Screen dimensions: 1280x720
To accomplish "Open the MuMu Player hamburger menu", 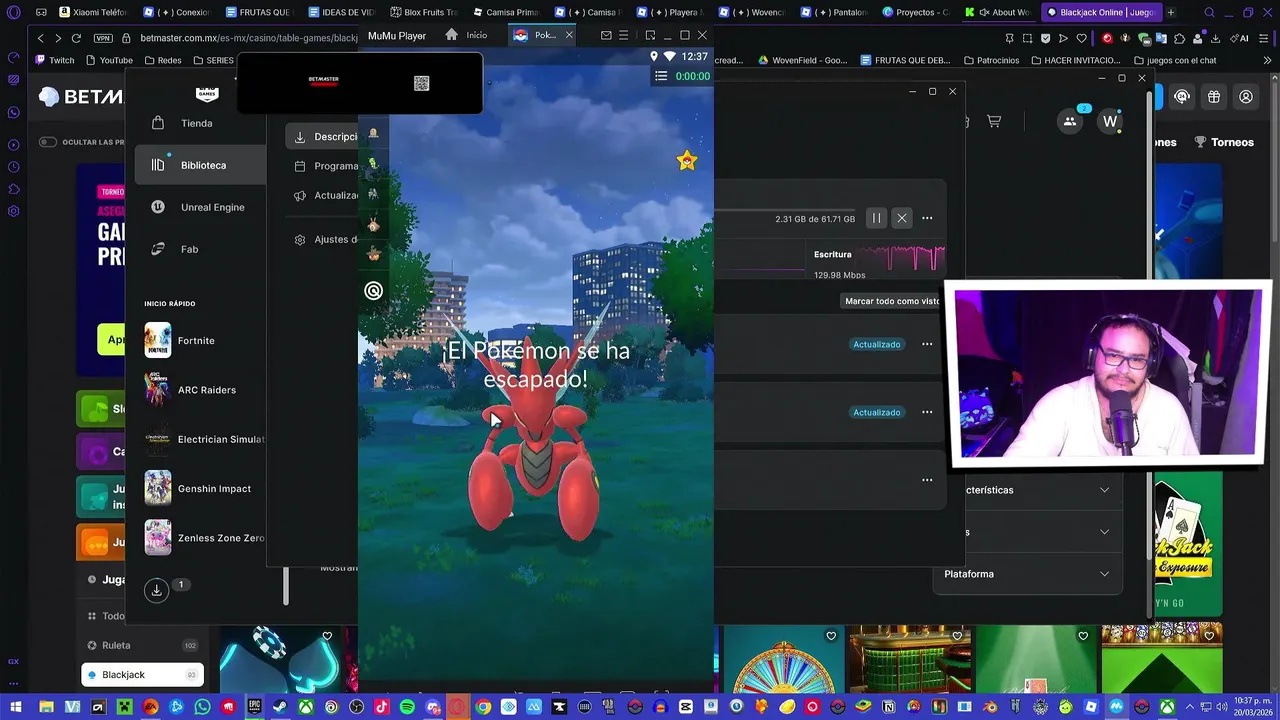I will coord(624,35).
